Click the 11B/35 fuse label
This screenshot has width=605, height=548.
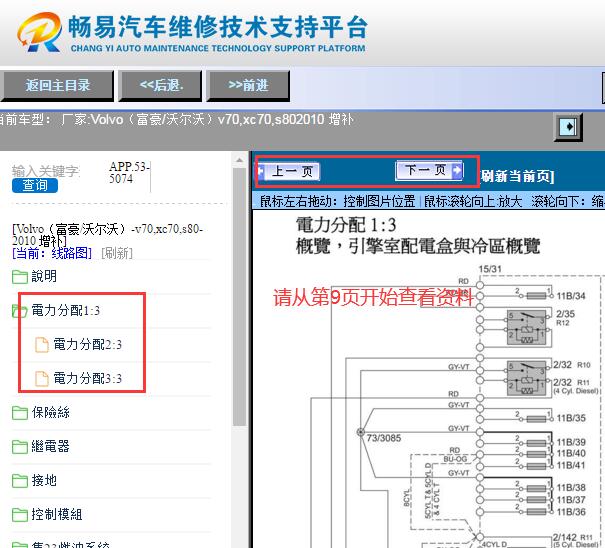(571, 418)
